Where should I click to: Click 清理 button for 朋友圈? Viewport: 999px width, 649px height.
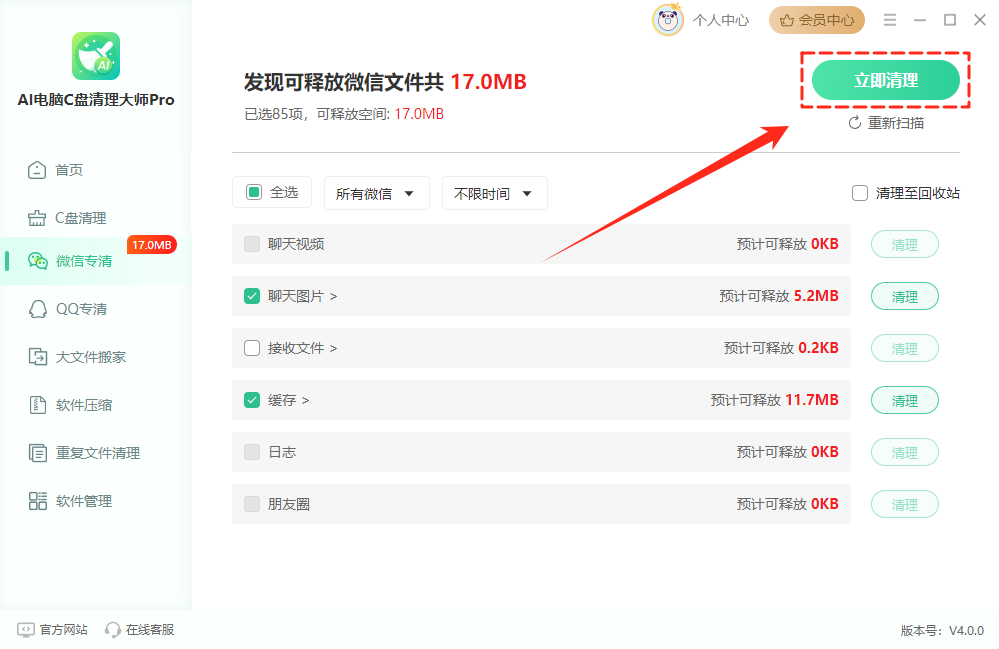pos(905,504)
